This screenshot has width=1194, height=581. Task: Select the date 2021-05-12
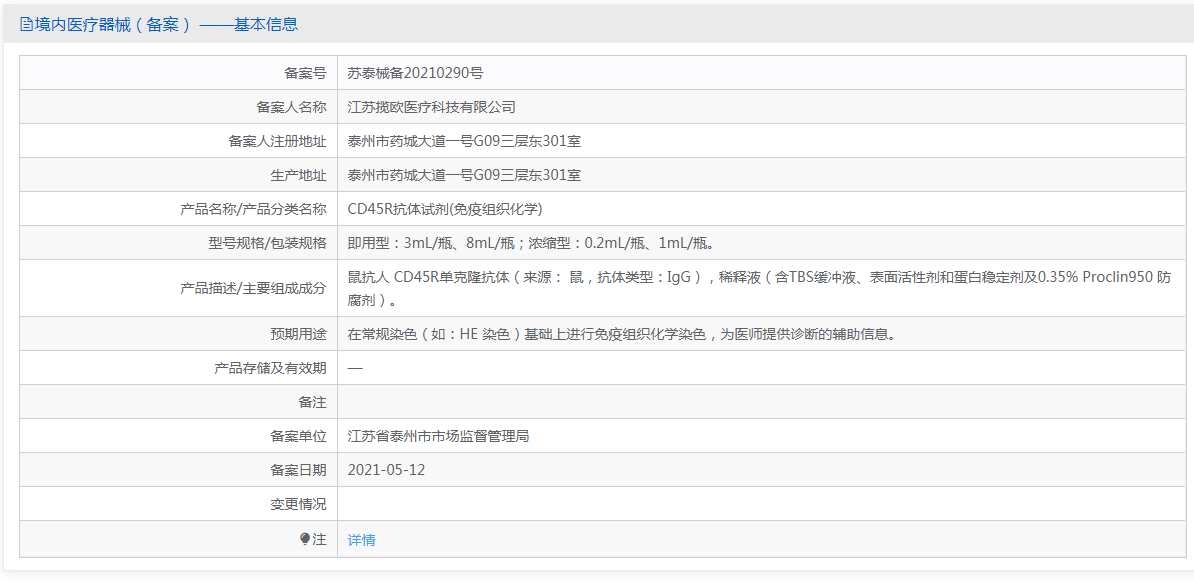[386, 470]
